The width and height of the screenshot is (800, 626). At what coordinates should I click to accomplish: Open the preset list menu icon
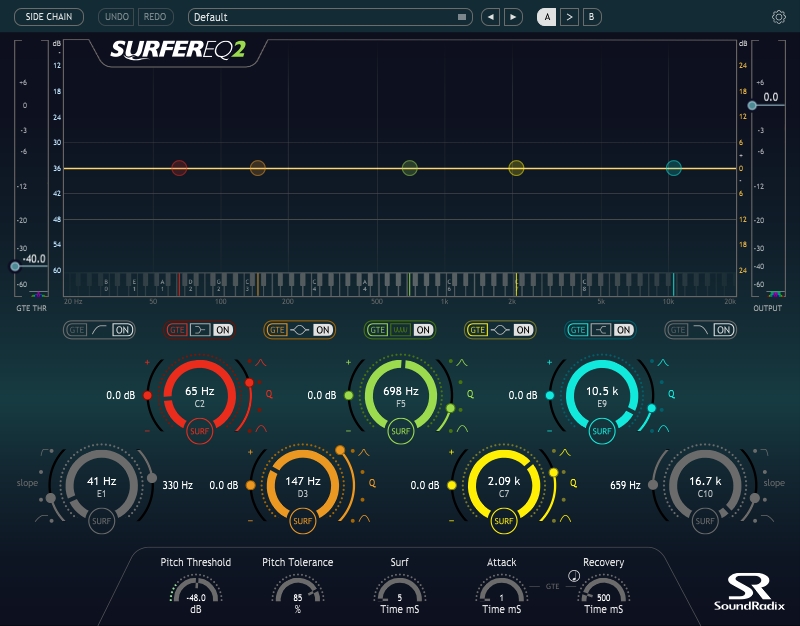462,17
